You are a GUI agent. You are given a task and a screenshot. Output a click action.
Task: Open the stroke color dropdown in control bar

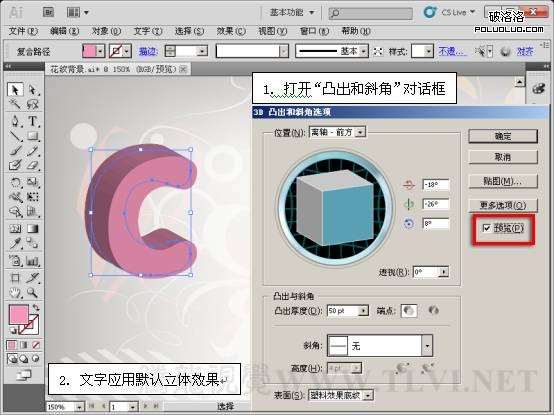(x=127, y=52)
